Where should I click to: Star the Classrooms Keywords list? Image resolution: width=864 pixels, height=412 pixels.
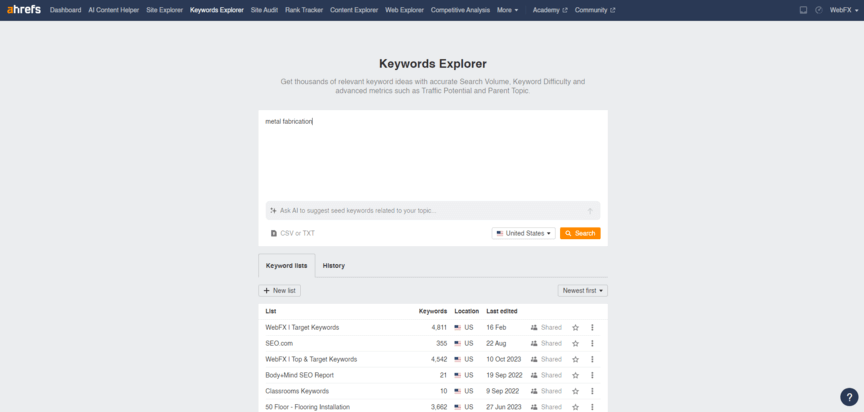tap(575, 391)
